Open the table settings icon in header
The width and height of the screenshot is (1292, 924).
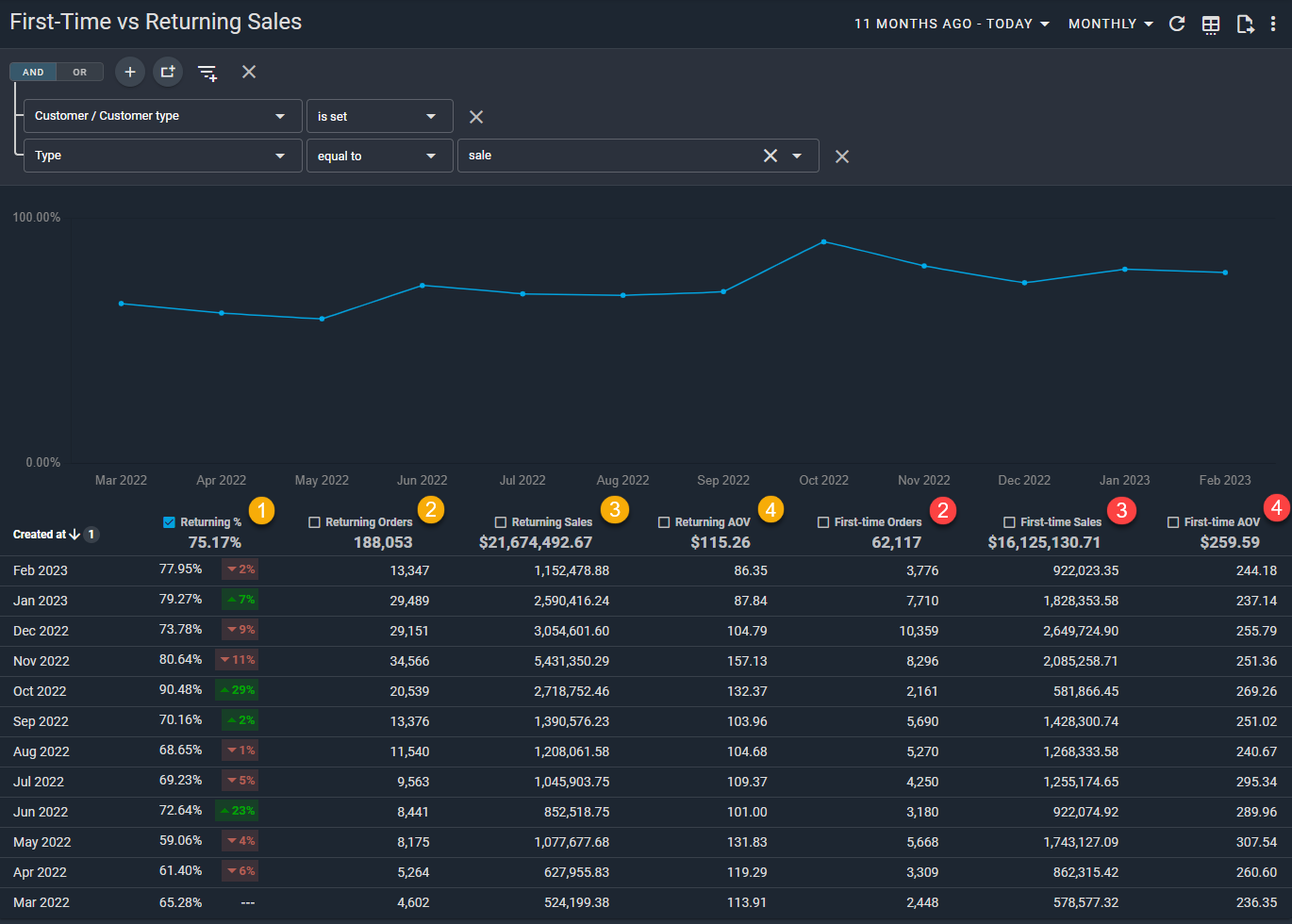click(x=1211, y=25)
